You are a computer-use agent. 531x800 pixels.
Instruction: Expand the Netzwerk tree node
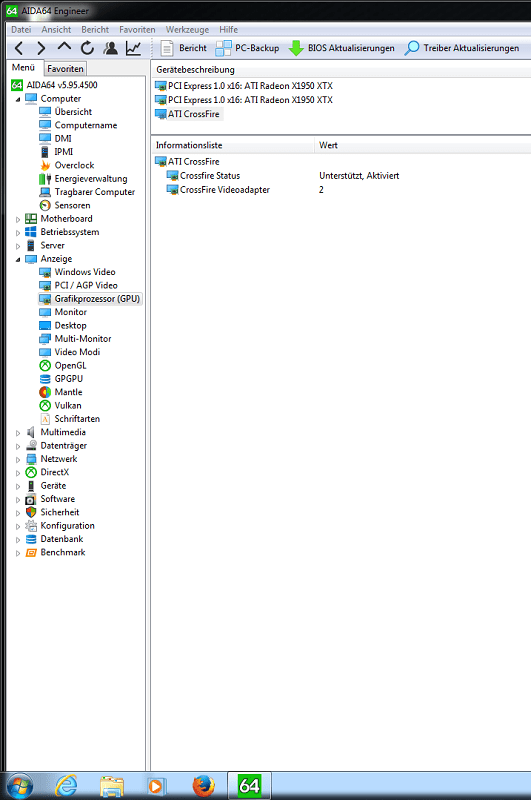click(x=18, y=459)
